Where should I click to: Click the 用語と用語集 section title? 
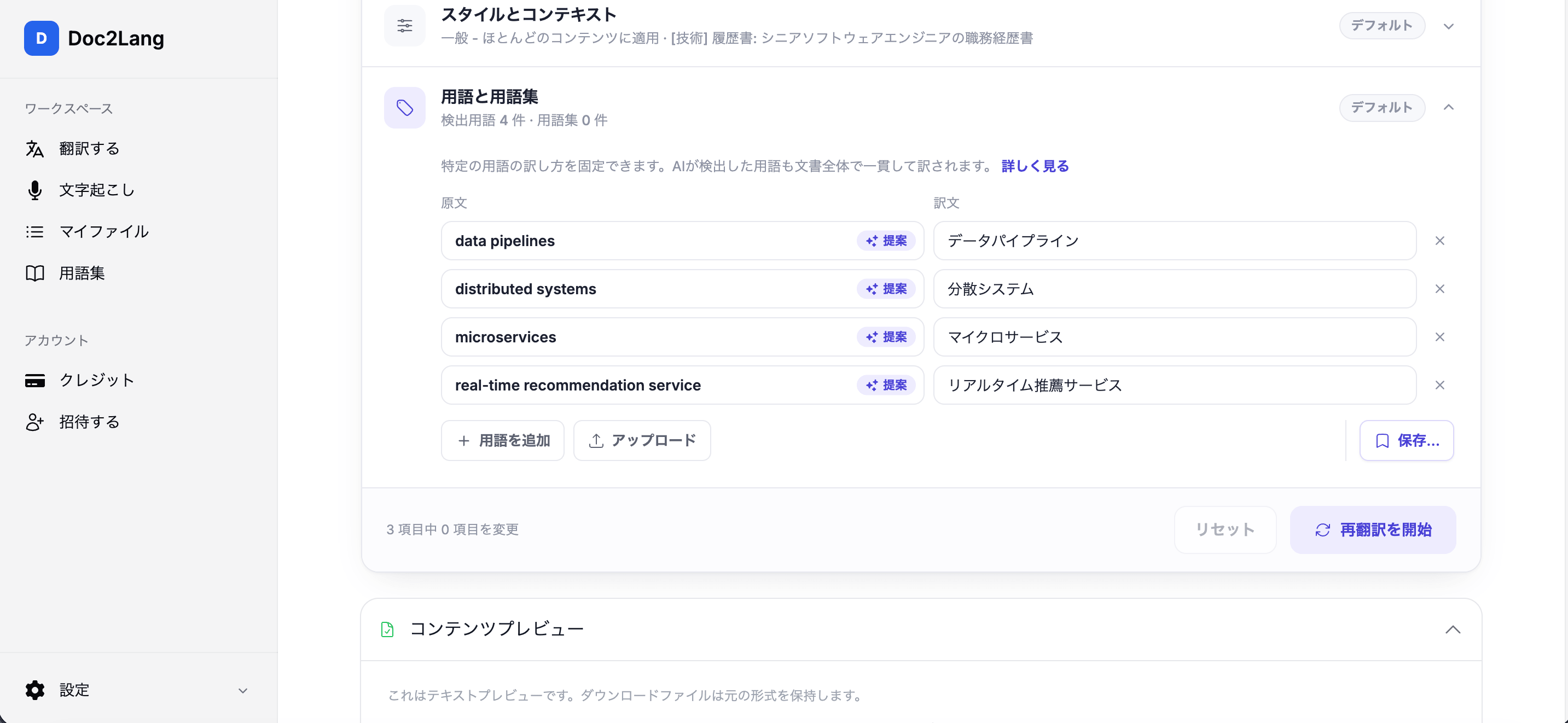pyautogui.click(x=490, y=97)
